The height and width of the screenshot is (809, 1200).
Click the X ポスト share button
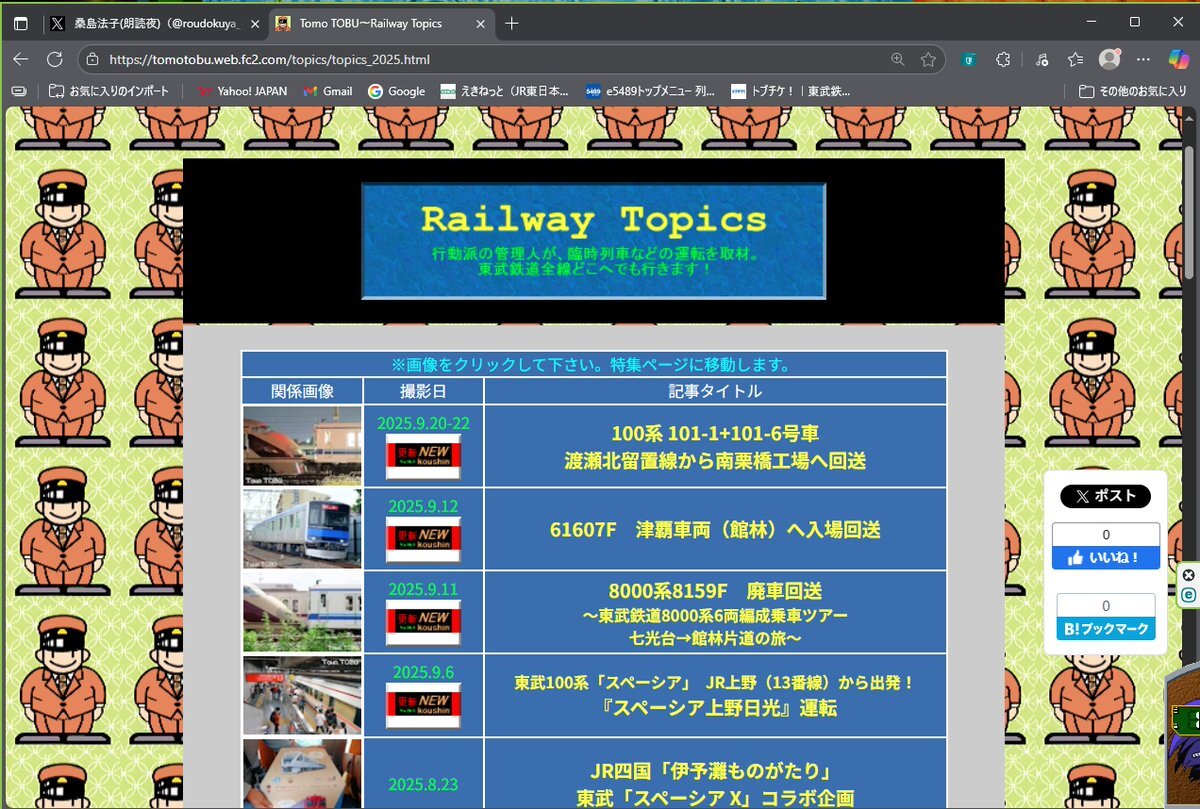[1105, 496]
